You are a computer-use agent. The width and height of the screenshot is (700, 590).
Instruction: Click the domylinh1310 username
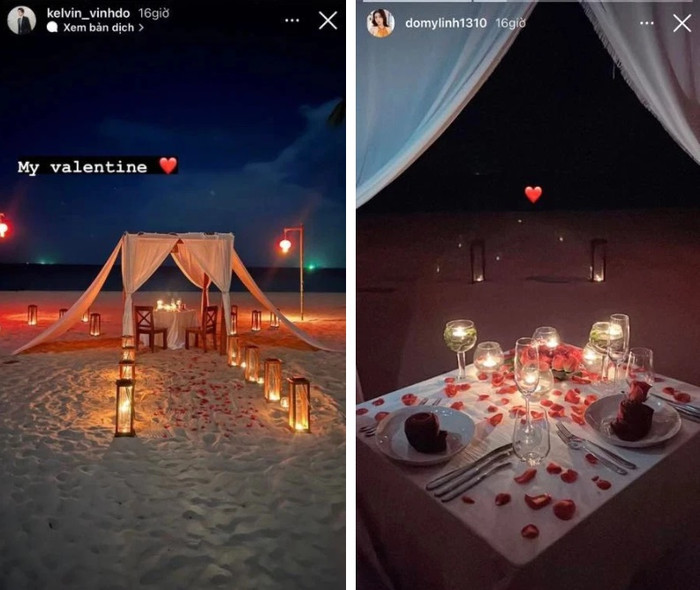pyautogui.click(x=446, y=23)
